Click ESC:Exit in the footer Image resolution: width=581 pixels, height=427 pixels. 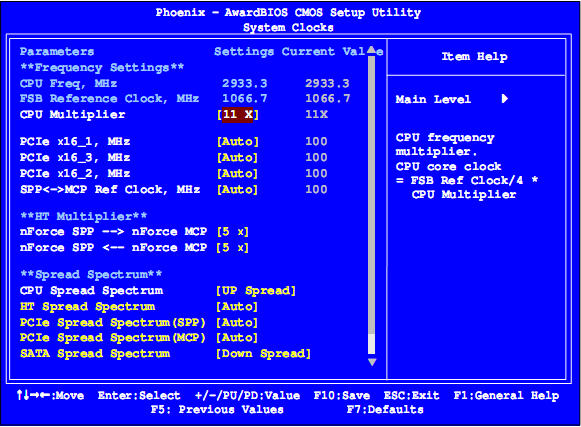coord(411,395)
